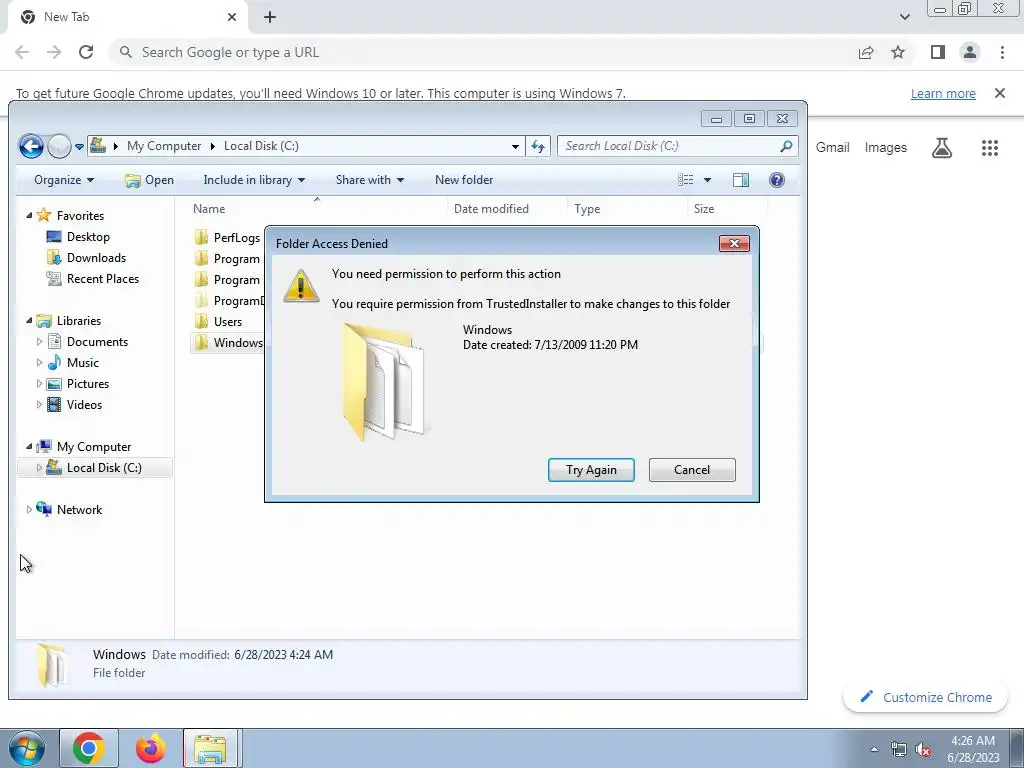
Task: Toggle the Chrome side panel icon
Action: click(938, 52)
